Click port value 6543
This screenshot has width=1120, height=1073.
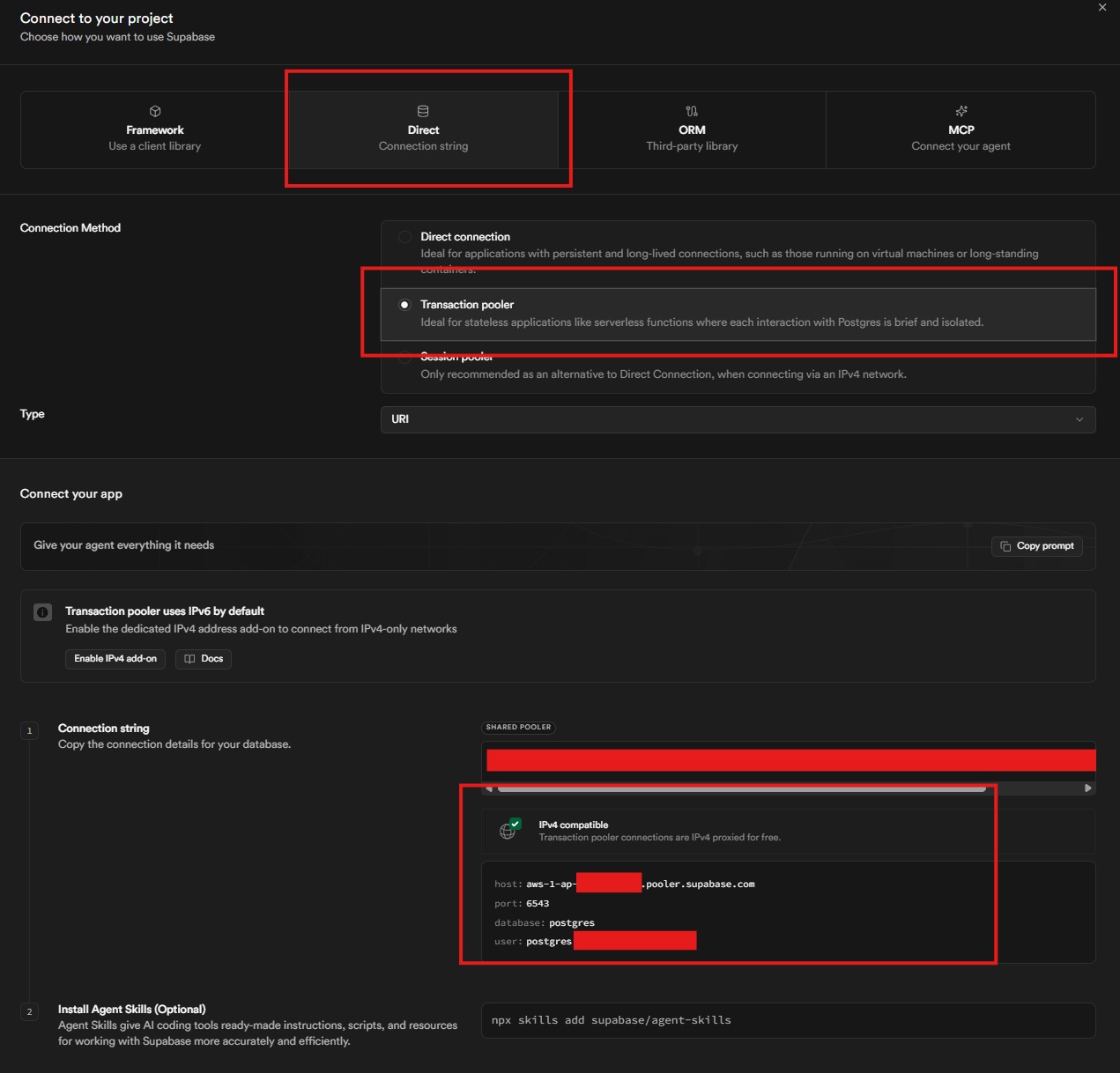click(x=538, y=903)
